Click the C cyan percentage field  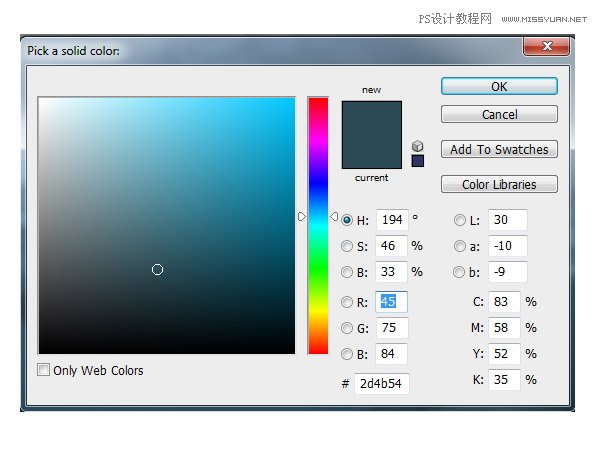(503, 302)
